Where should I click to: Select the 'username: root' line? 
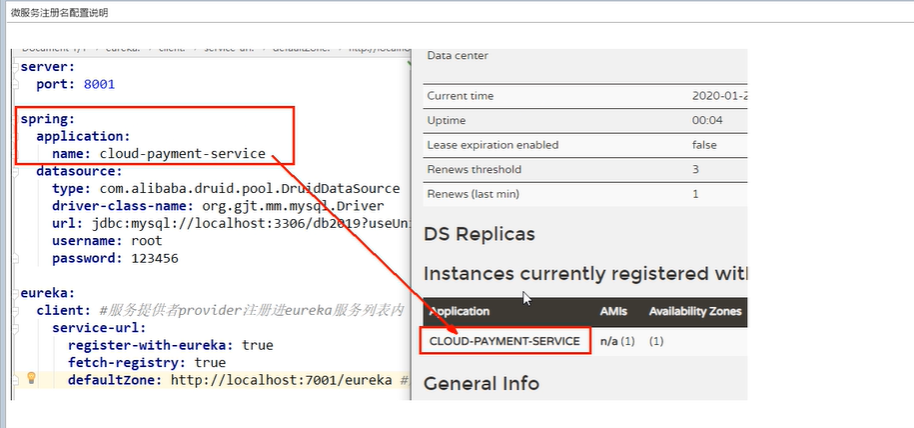coord(107,241)
